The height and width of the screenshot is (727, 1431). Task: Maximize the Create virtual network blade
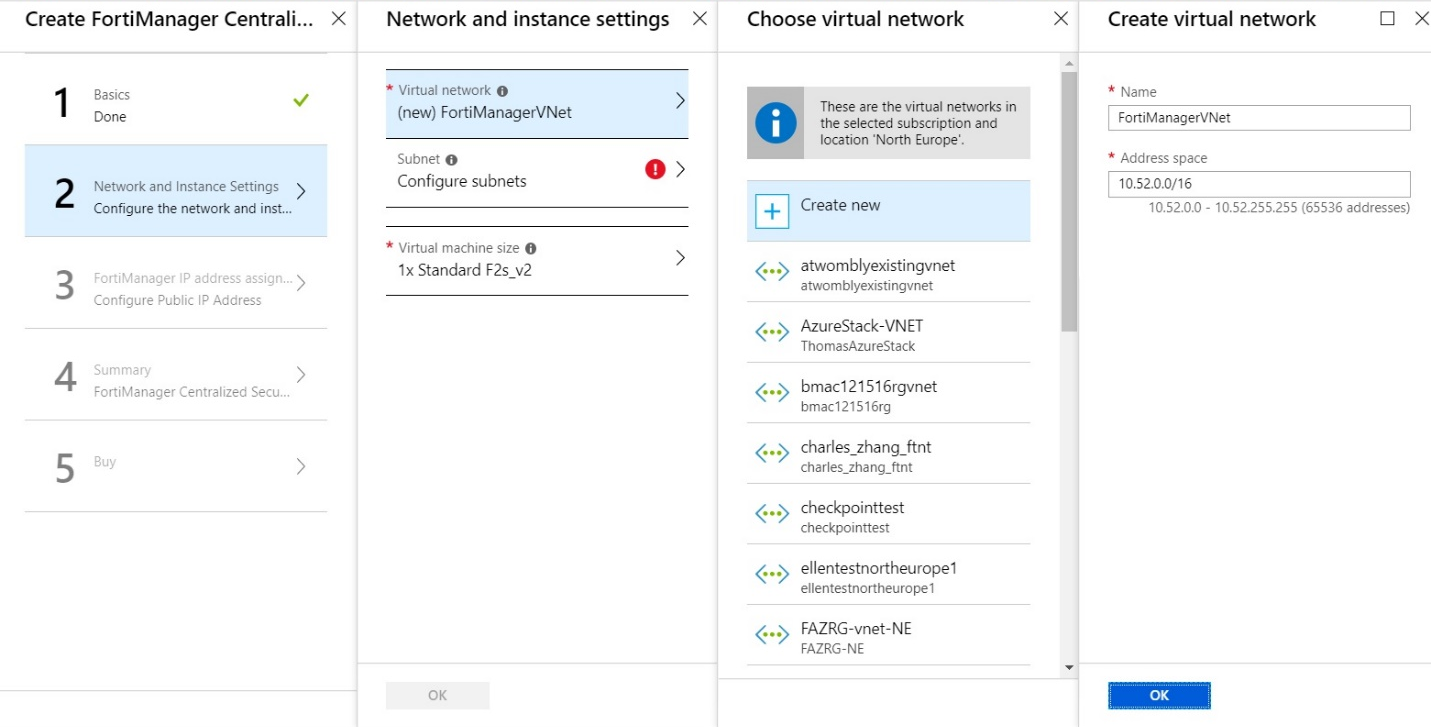click(x=1387, y=18)
